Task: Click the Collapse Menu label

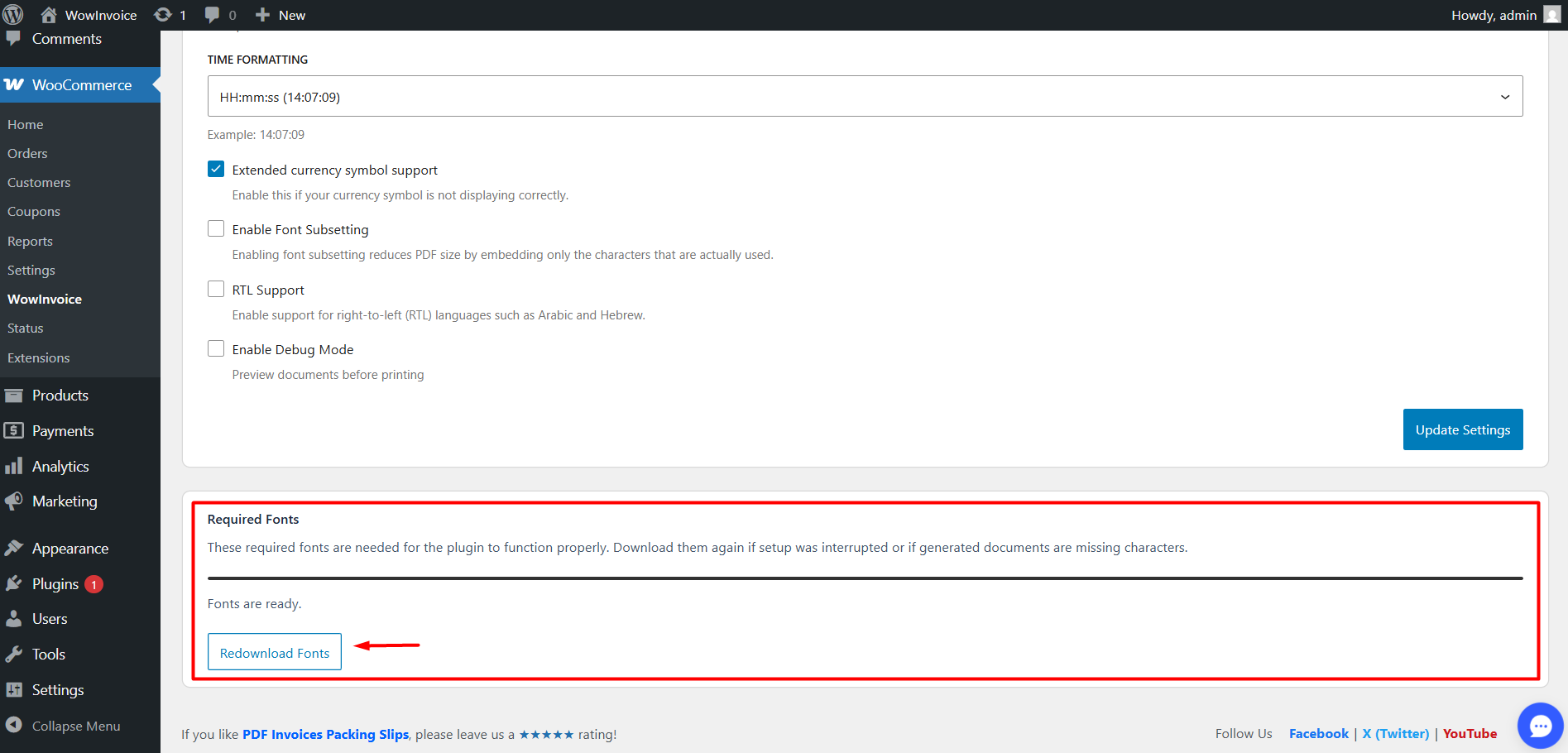Action: [x=76, y=726]
